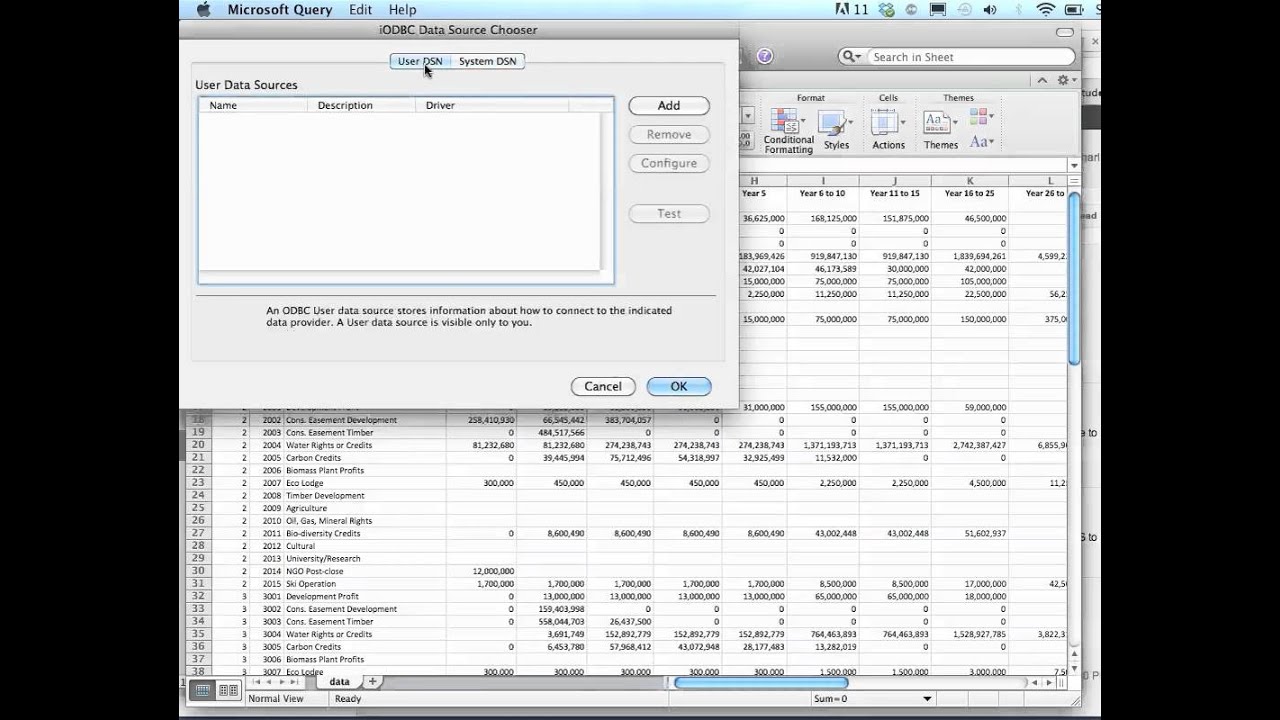Open the Apple menu
This screenshot has height=720, width=1280.
click(x=204, y=10)
